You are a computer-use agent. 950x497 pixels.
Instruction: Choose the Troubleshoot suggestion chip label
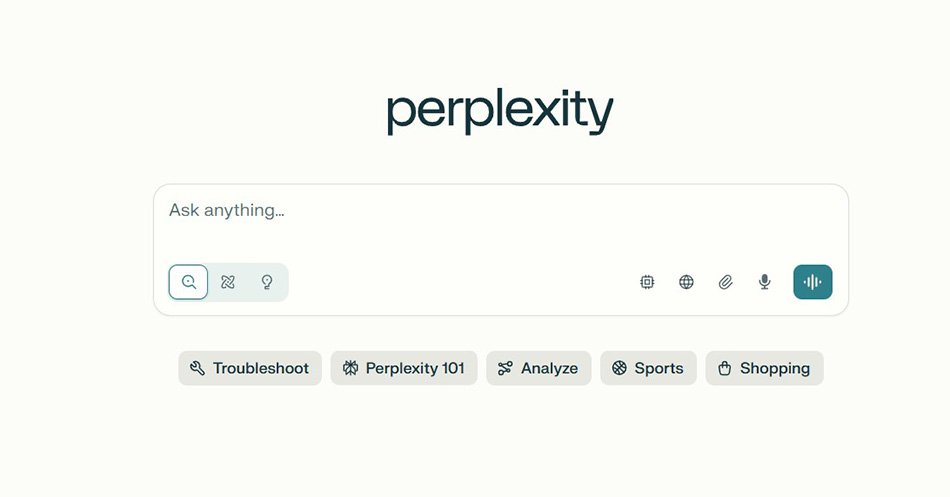[x=261, y=369]
